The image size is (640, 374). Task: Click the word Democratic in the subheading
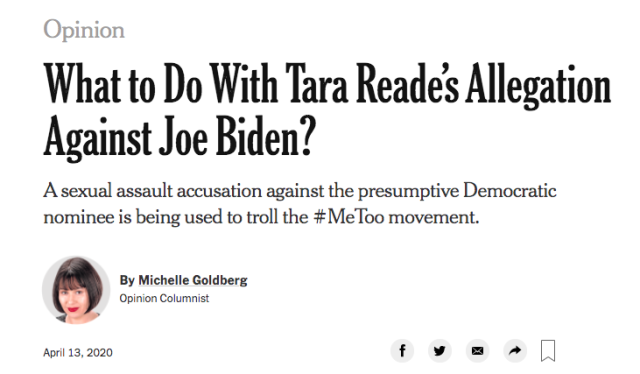[x=510, y=191]
